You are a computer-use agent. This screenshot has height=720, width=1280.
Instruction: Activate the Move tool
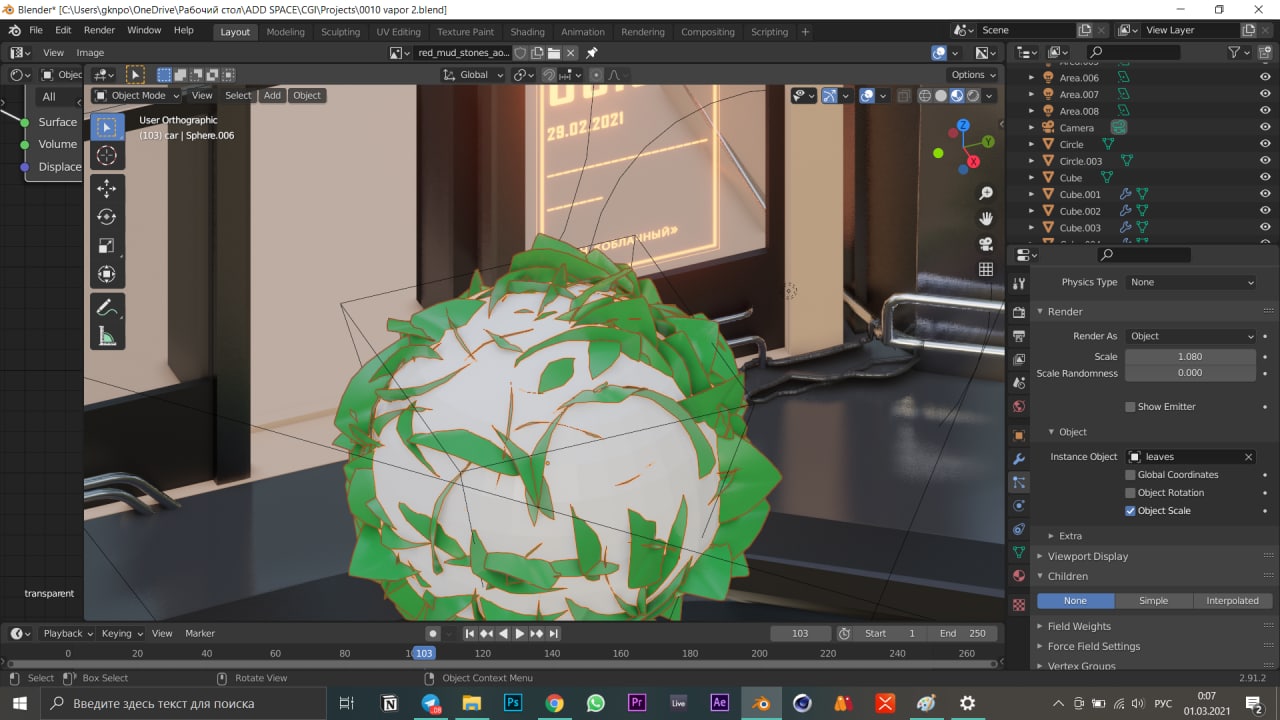[107, 188]
